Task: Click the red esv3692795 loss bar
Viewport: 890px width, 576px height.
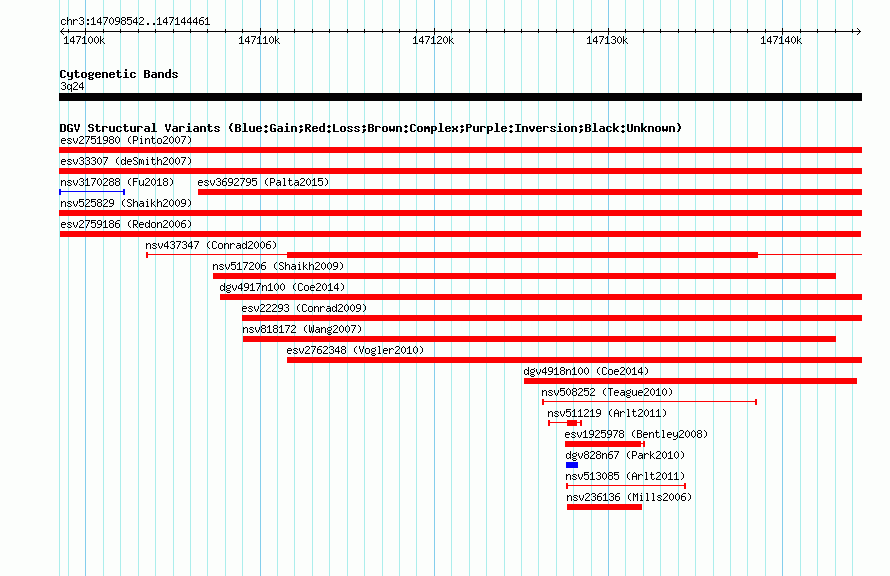Action: (x=530, y=192)
